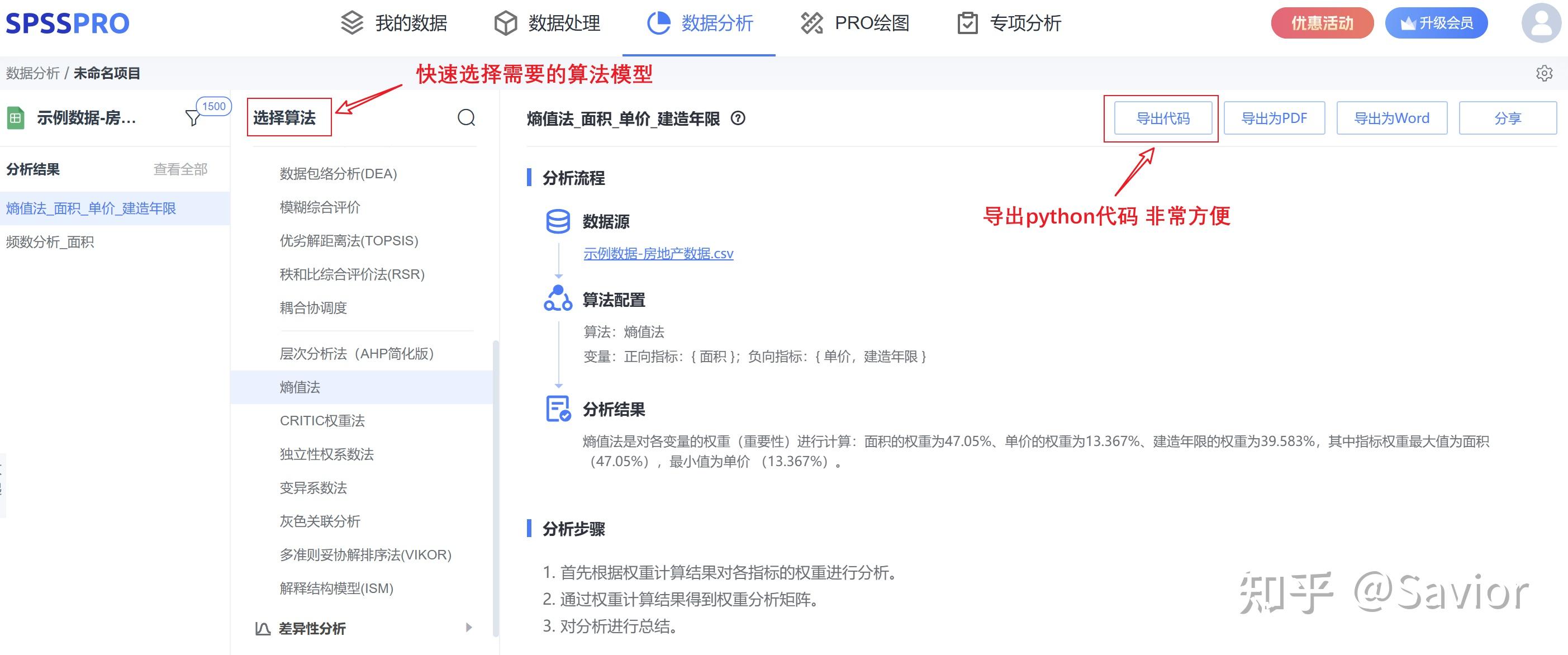Open the filter funnel icon with 1500 badge
Viewport: 1568px width, 655px height.
click(193, 117)
